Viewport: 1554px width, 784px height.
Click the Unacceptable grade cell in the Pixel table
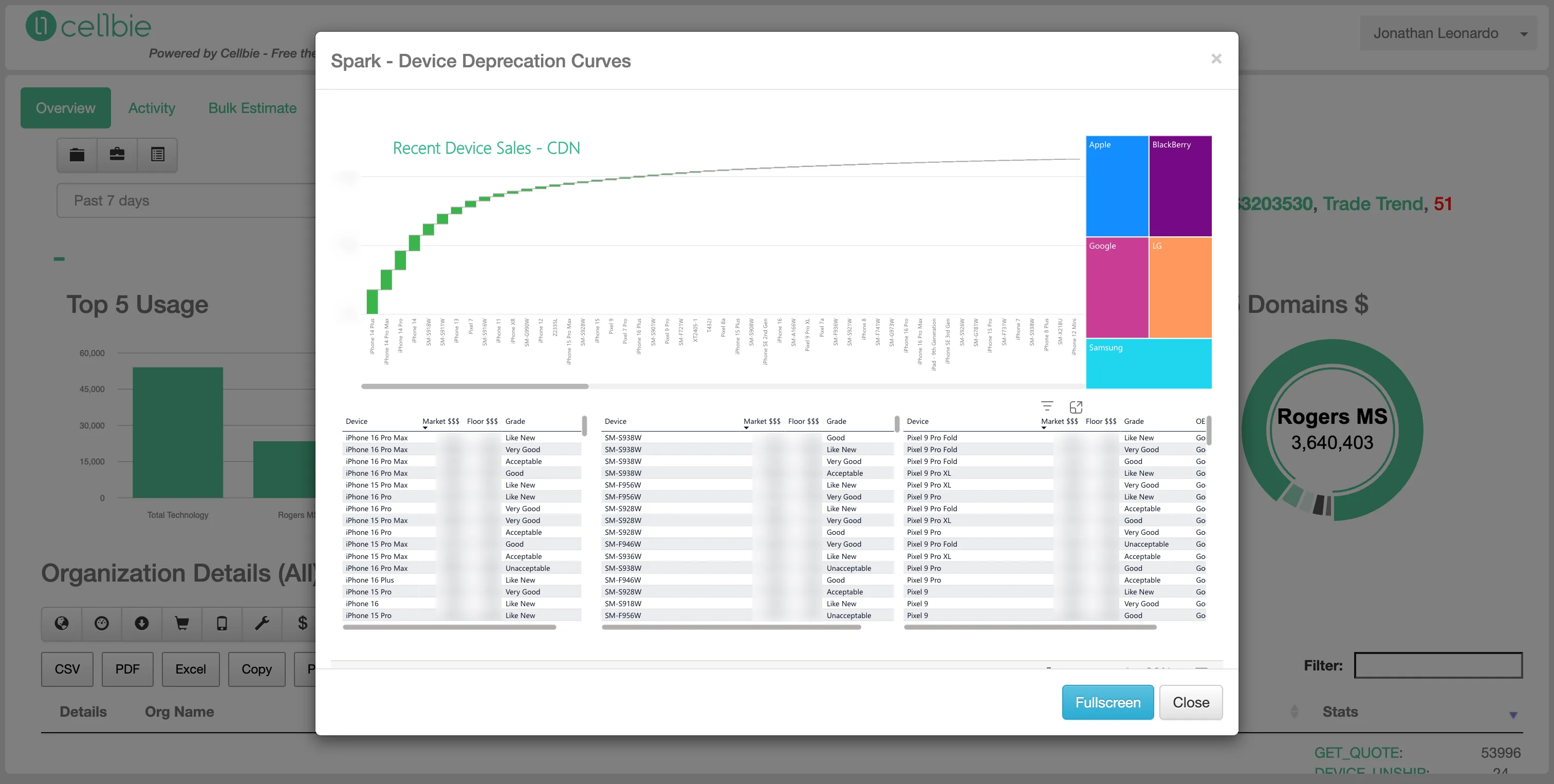[1146, 544]
